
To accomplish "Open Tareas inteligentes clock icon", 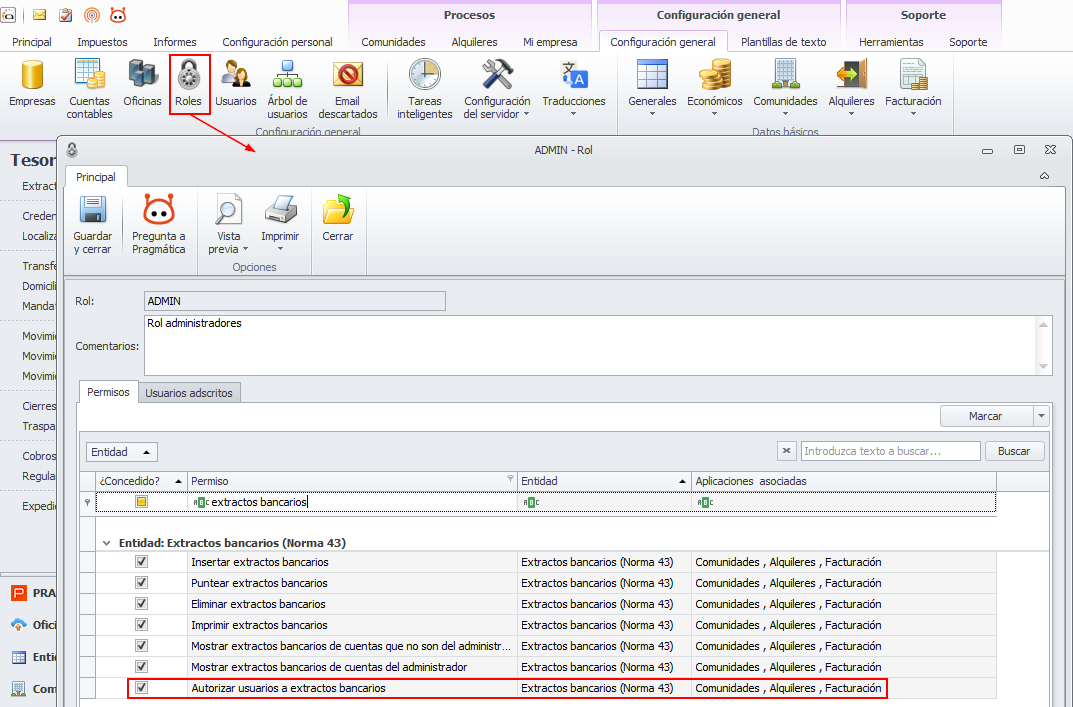I will point(424,75).
